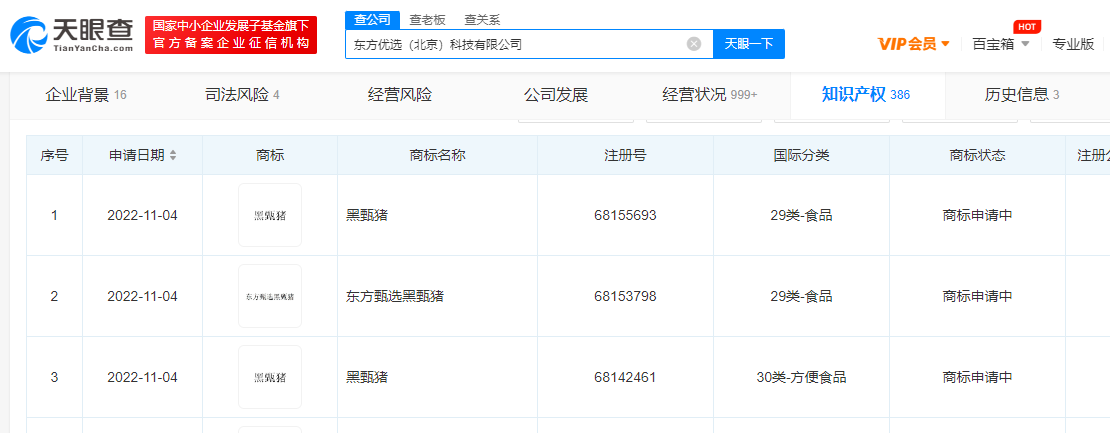Image resolution: width=1110 pixels, height=433 pixels.
Task: Click the 商标 column header
Action: pyautogui.click(x=270, y=156)
